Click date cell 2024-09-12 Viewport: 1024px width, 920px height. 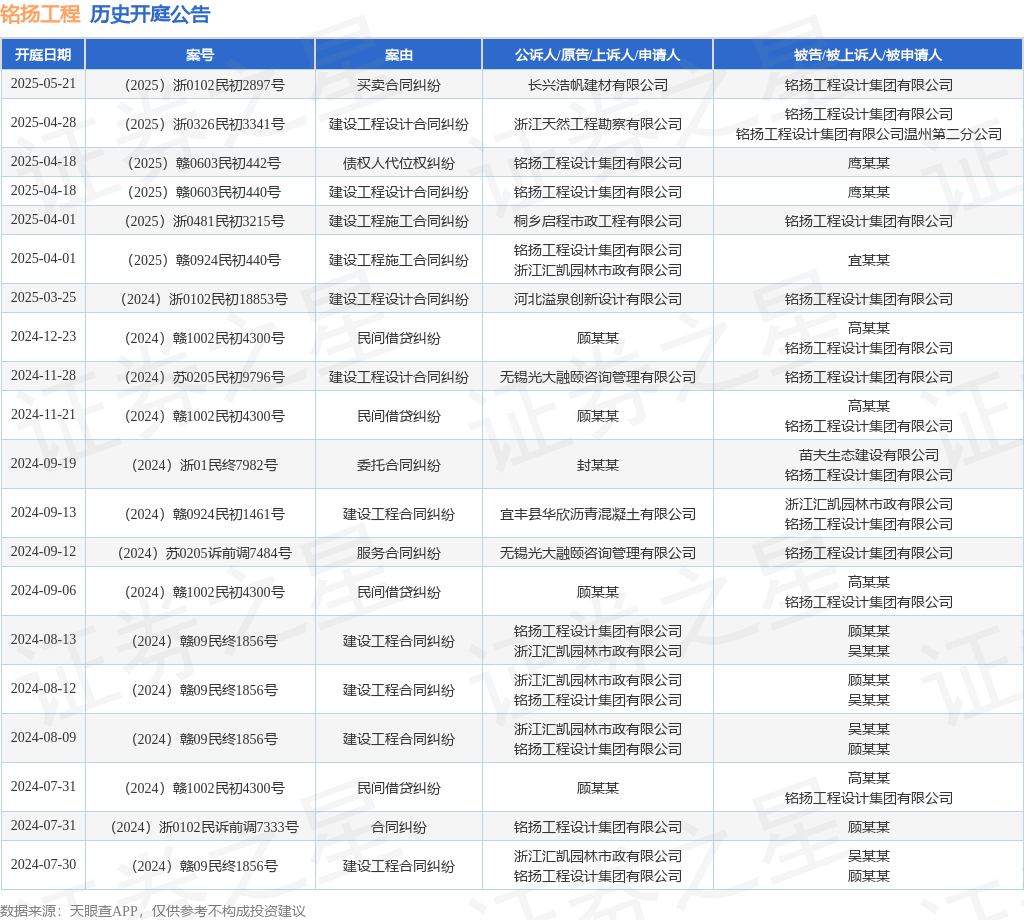click(x=43, y=552)
